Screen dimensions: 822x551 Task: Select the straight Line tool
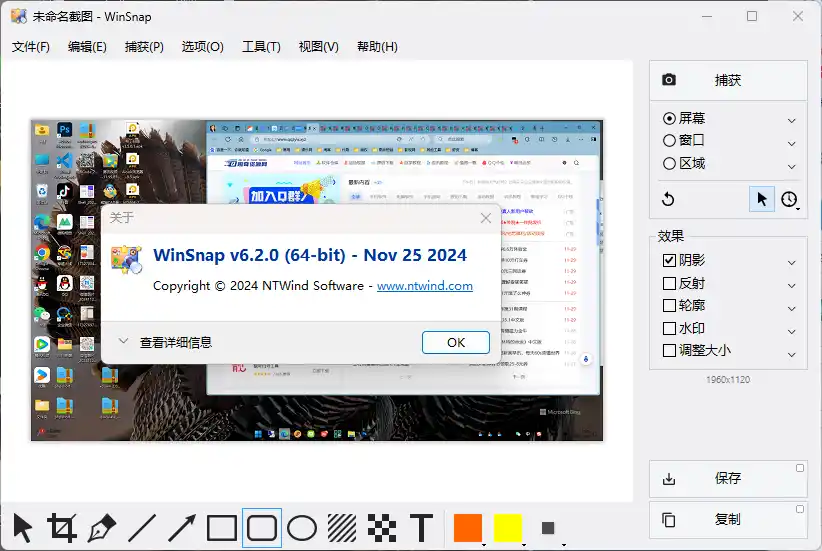[x=142, y=528]
